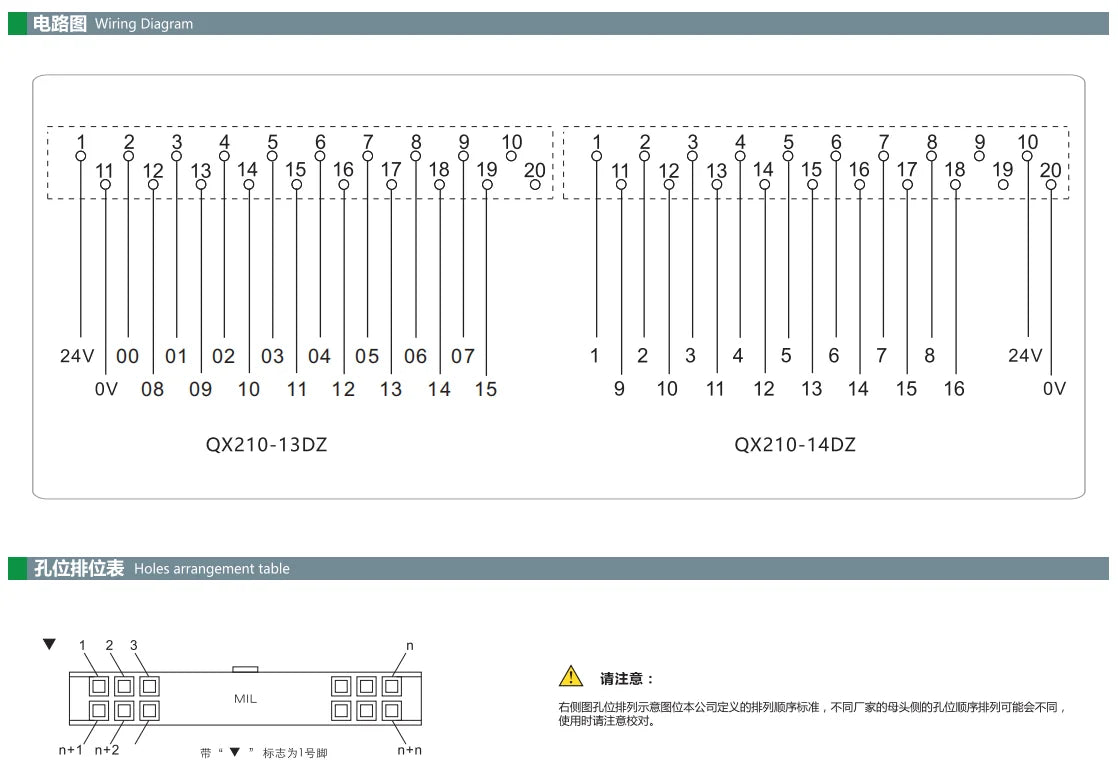Select the top-left hole square of MIL connector
This screenshot has height=774, width=1118.
point(99,686)
